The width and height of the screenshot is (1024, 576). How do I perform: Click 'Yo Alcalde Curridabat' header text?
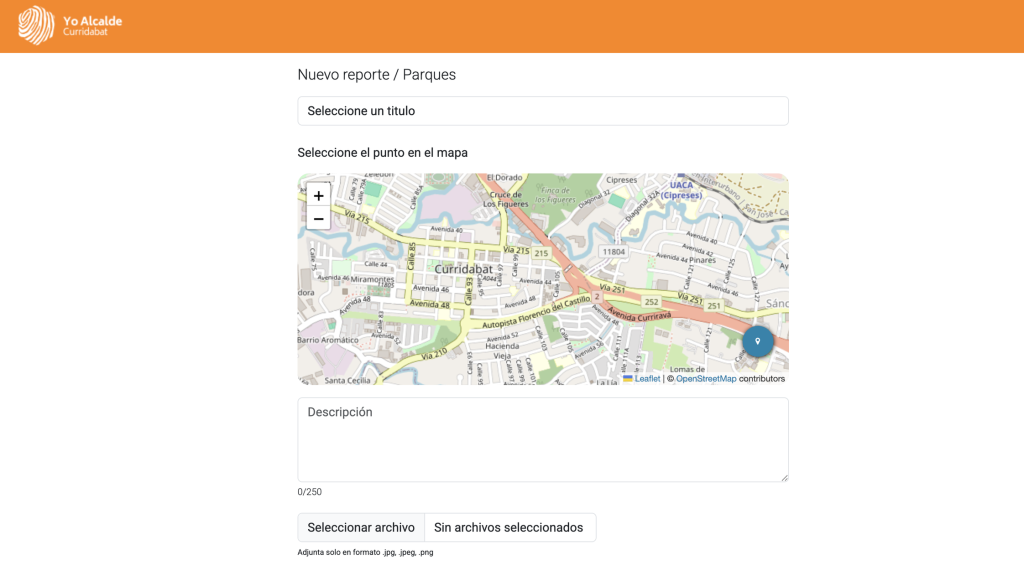click(x=92, y=26)
